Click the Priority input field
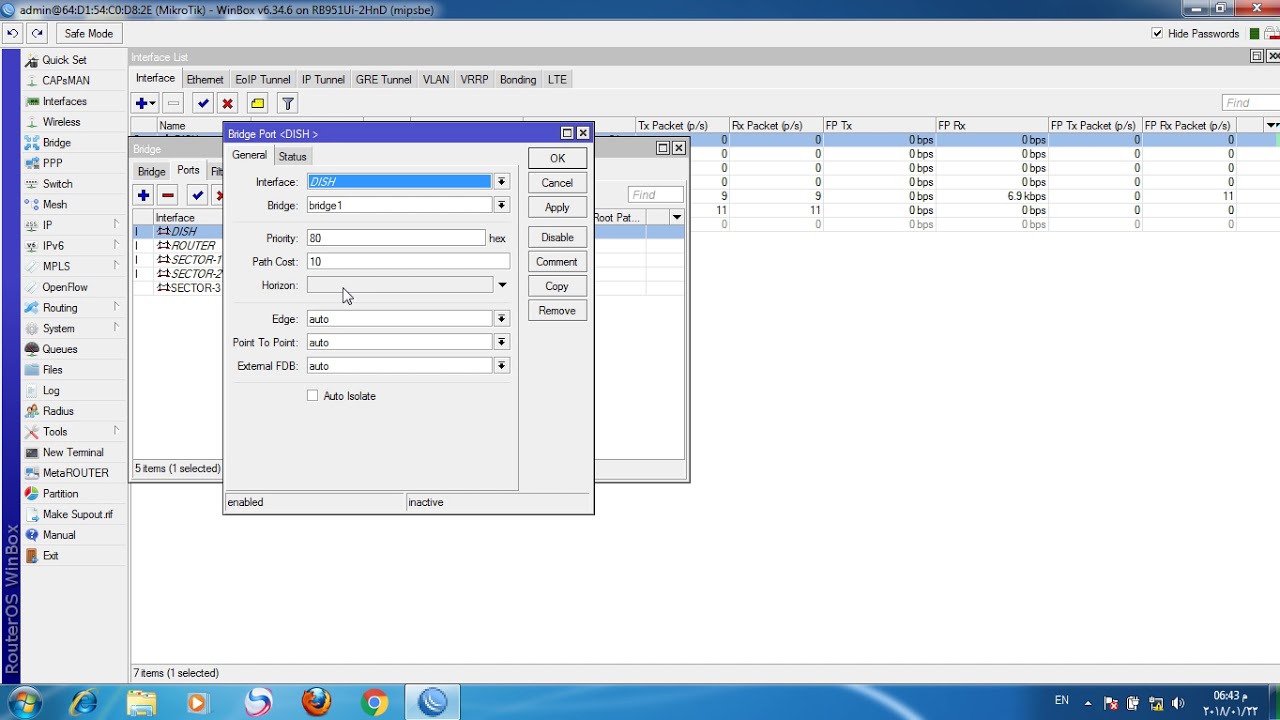The height and width of the screenshot is (720, 1280). point(396,238)
